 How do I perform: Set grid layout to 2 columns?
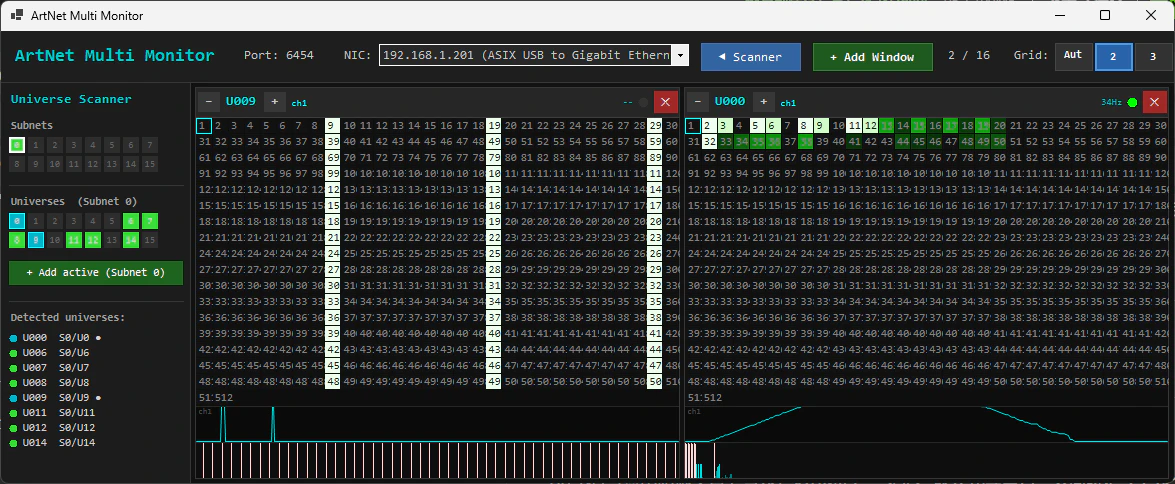tap(1114, 57)
